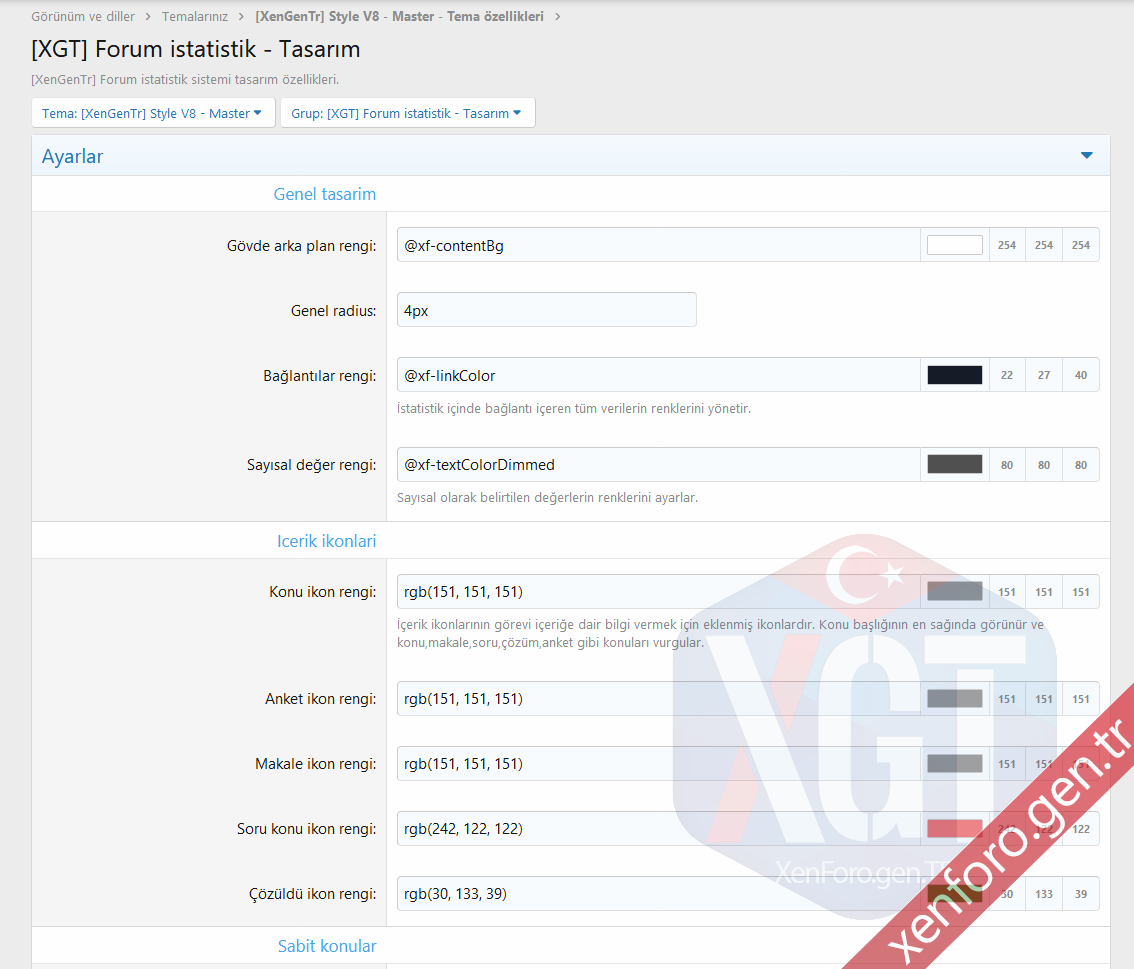Screen dimensions: 1134x969
Task: Open the Tema: [XenGenTr] Style V8 - Master dropdown
Action: pos(153,114)
